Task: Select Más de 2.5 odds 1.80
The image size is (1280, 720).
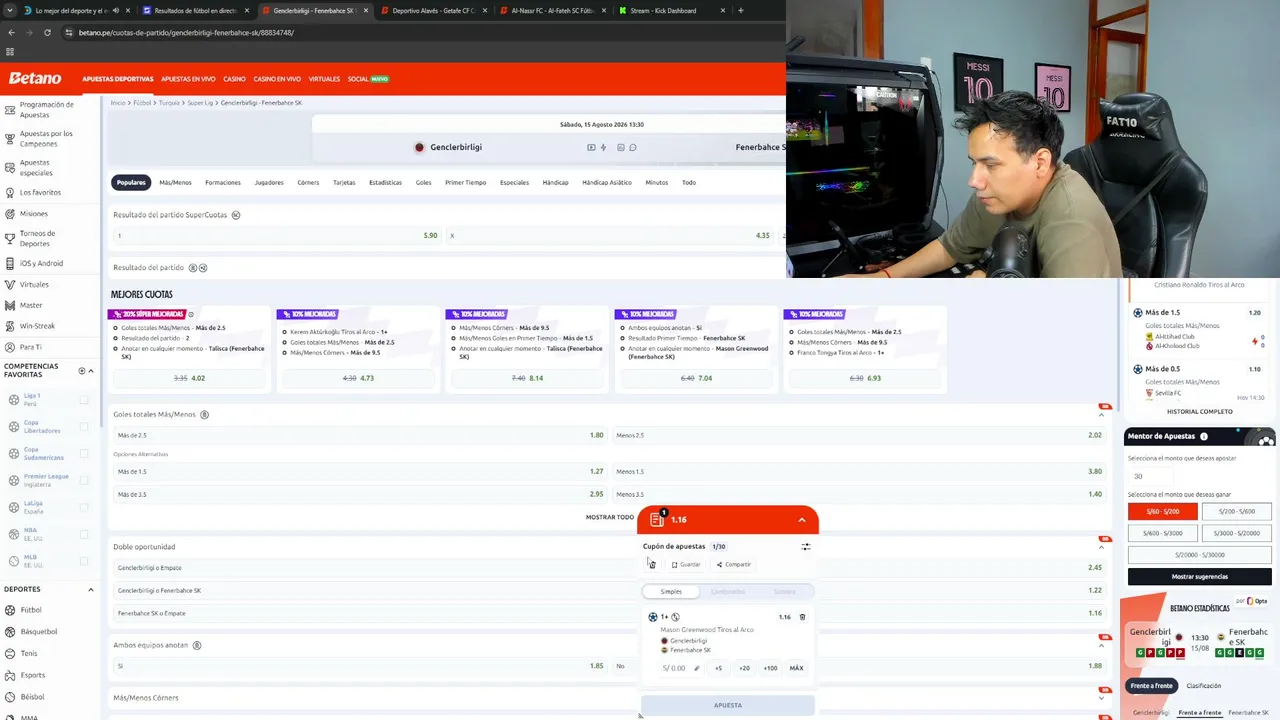Action: pos(359,435)
